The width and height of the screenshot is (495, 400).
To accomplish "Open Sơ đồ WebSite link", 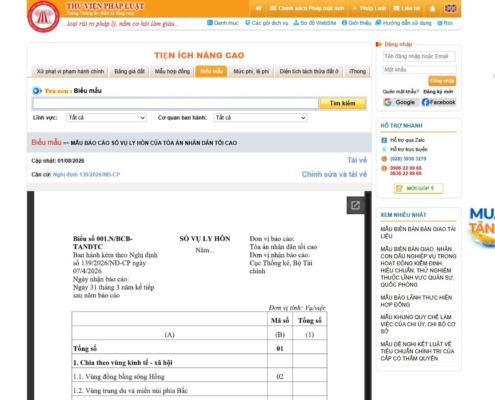I will pyautogui.click(x=315, y=23).
